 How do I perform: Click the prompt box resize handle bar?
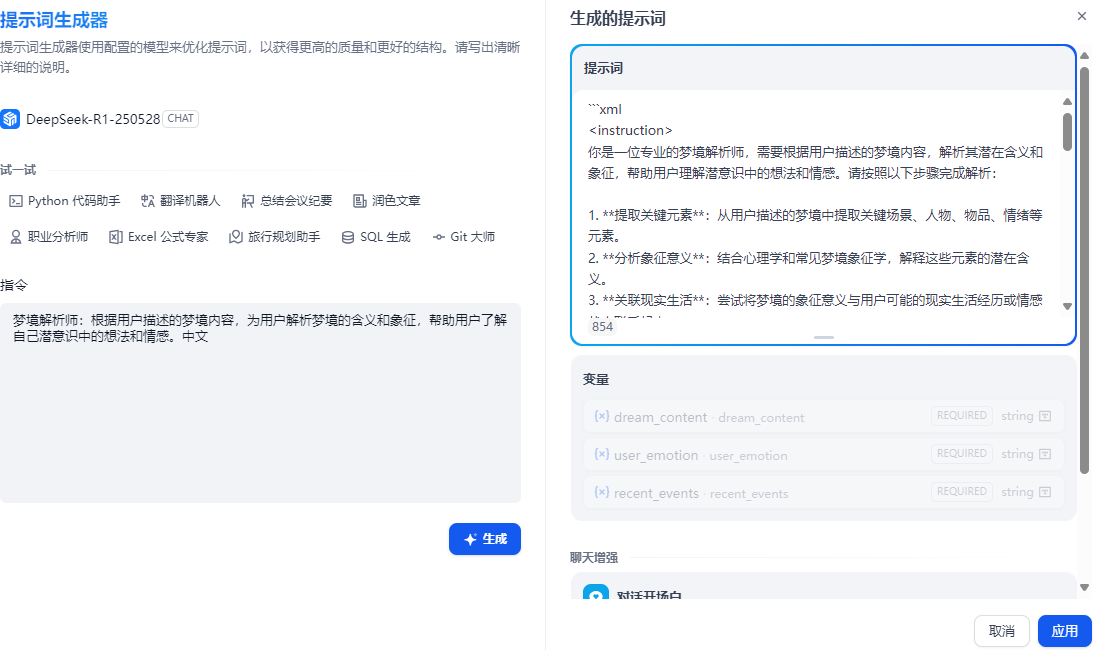[x=824, y=337]
